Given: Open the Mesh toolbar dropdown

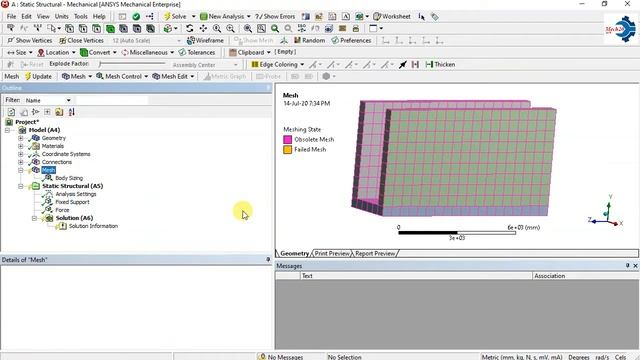Looking at the screenshot, I should [x=77, y=76].
